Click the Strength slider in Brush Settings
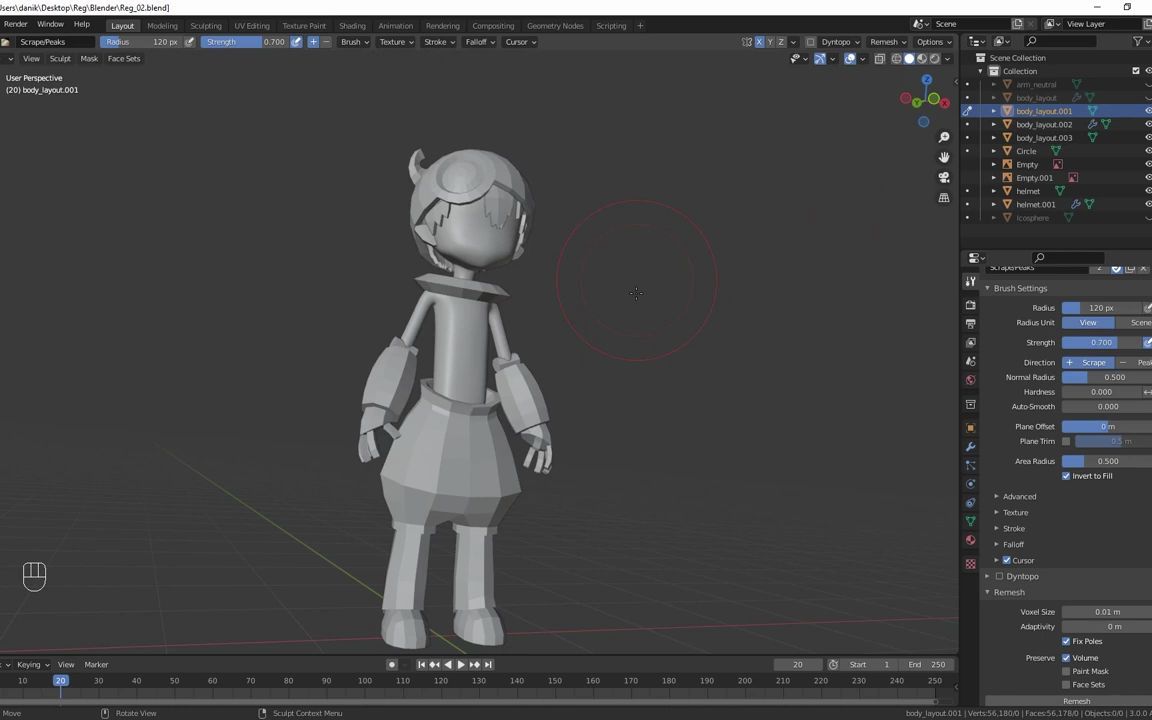Image resolution: width=1152 pixels, height=720 pixels. (x=1101, y=342)
